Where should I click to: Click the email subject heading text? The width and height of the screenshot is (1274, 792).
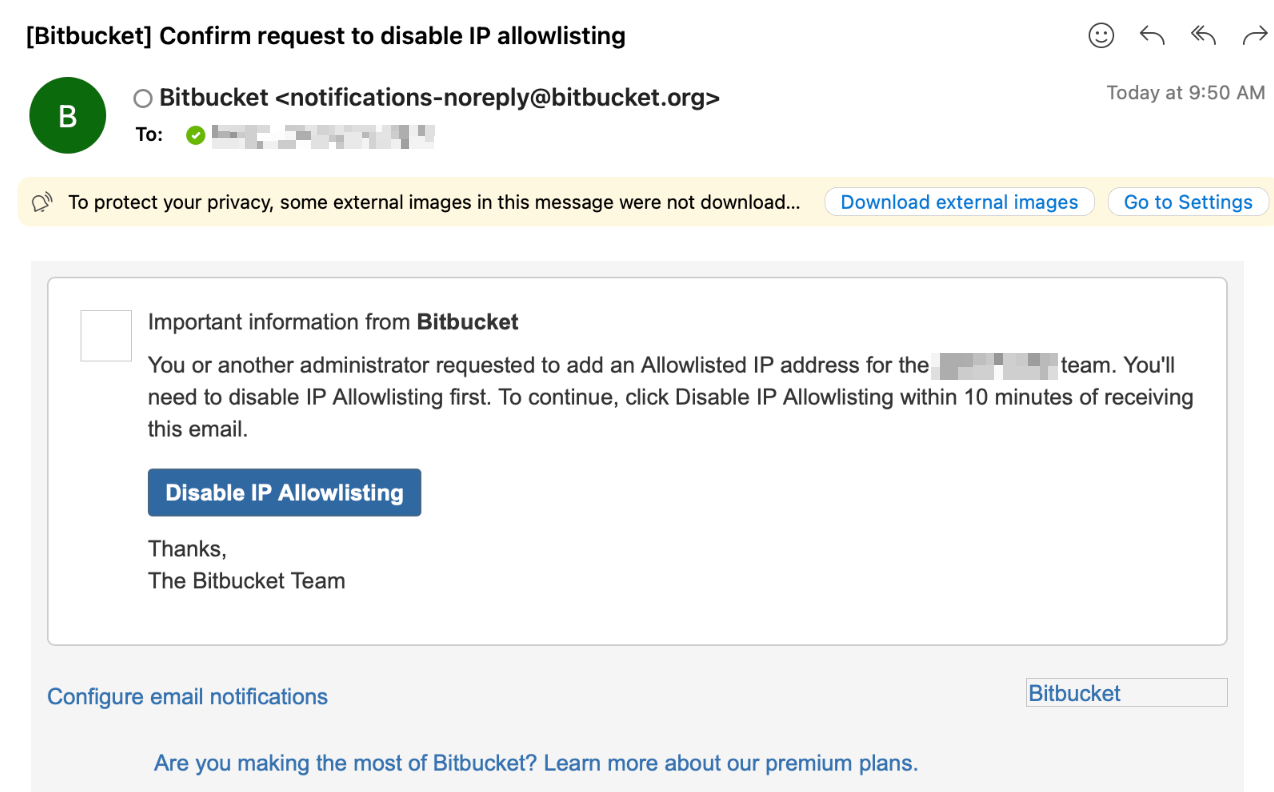pyautogui.click(x=326, y=36)
